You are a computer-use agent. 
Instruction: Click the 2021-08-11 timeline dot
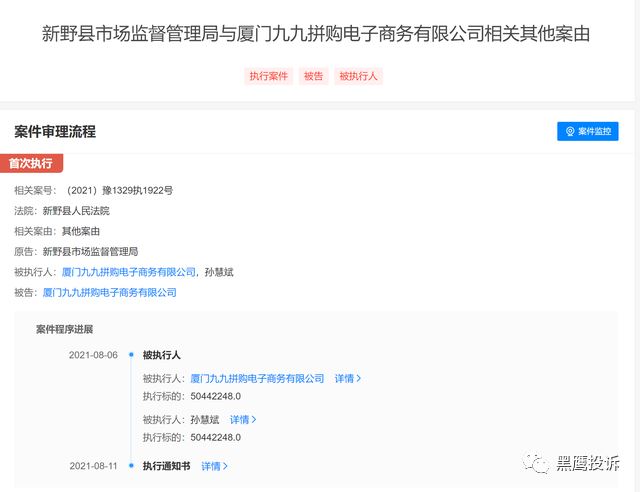131,465
